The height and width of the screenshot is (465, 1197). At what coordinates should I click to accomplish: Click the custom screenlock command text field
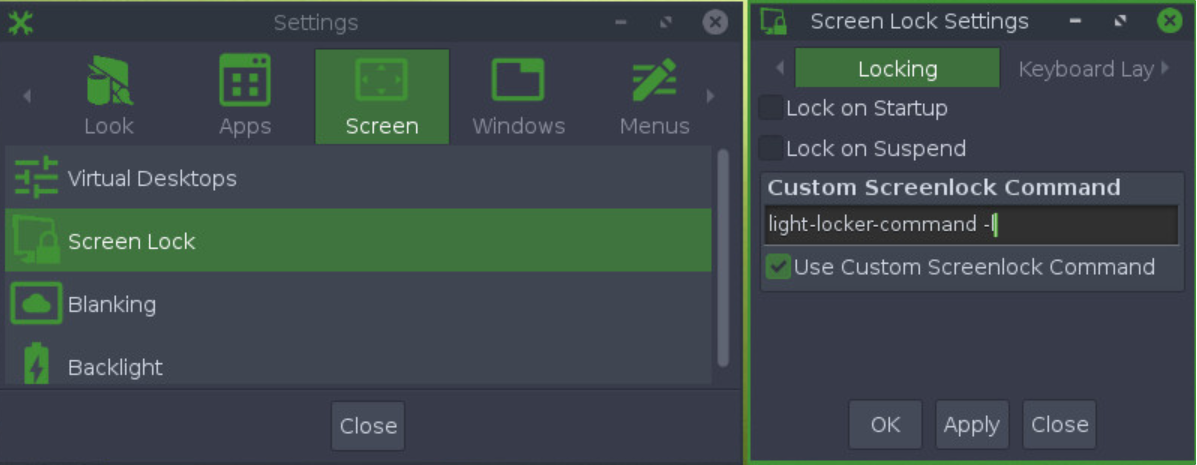pyautogui.click(x=971, y=225)
